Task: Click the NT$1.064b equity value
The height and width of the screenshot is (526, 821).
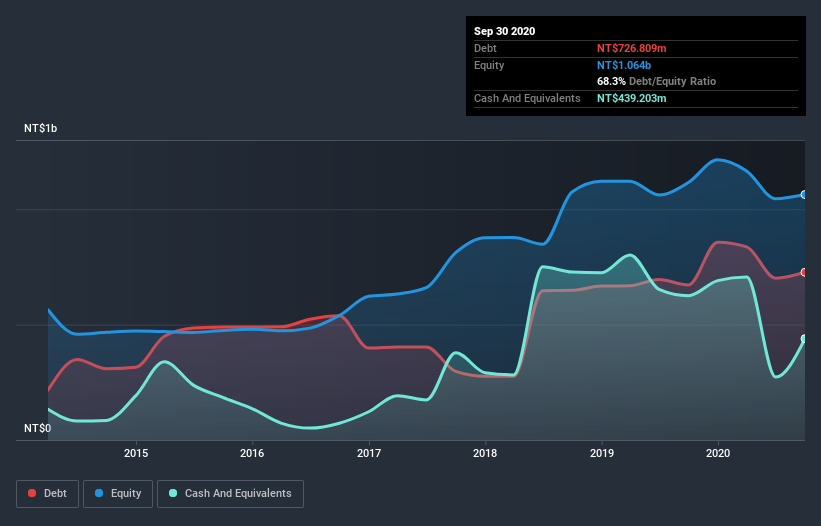Action: pyautogui.click(x=624, y=65)
